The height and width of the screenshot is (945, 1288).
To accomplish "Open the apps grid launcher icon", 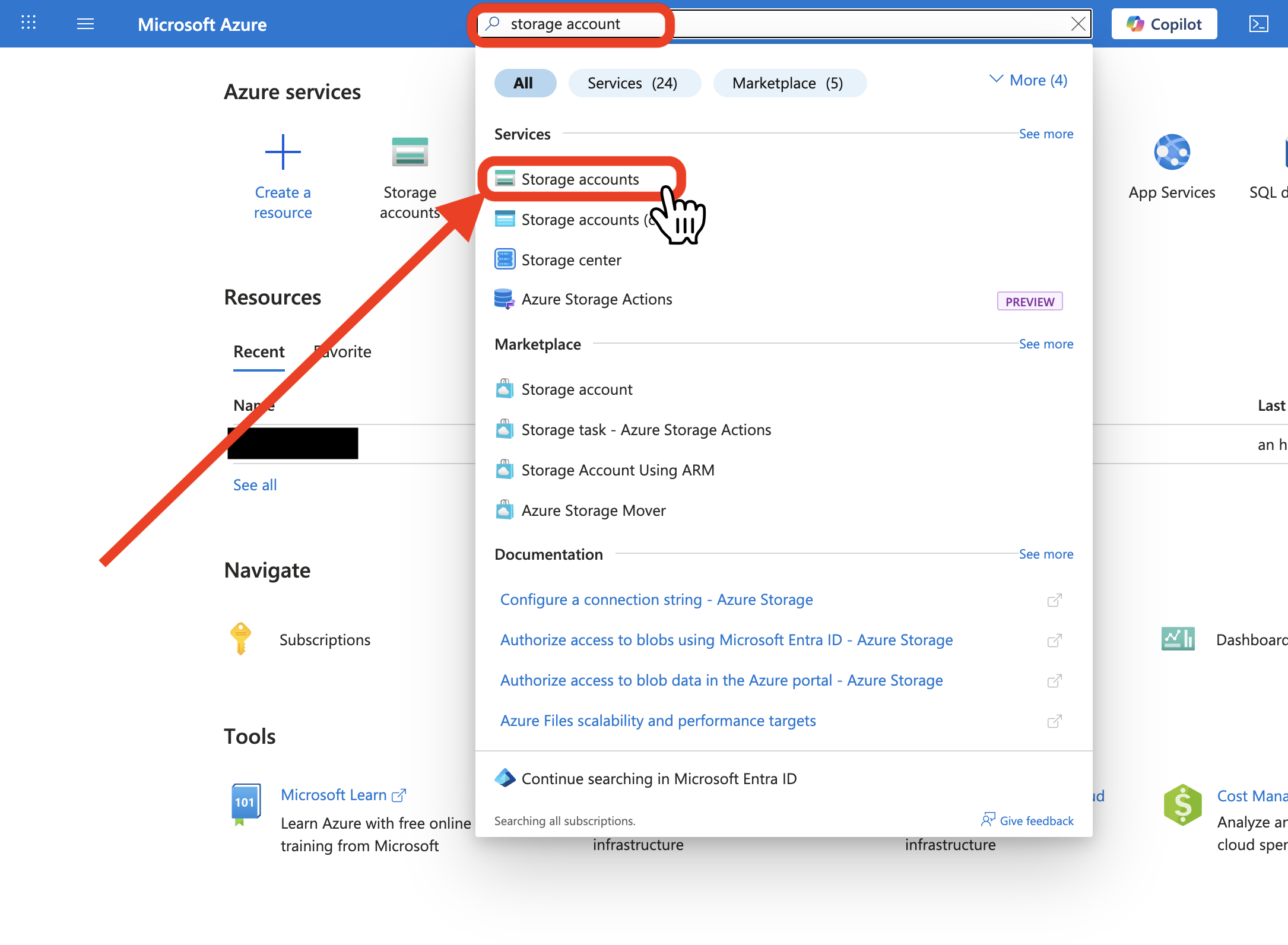I will (28, 23).
